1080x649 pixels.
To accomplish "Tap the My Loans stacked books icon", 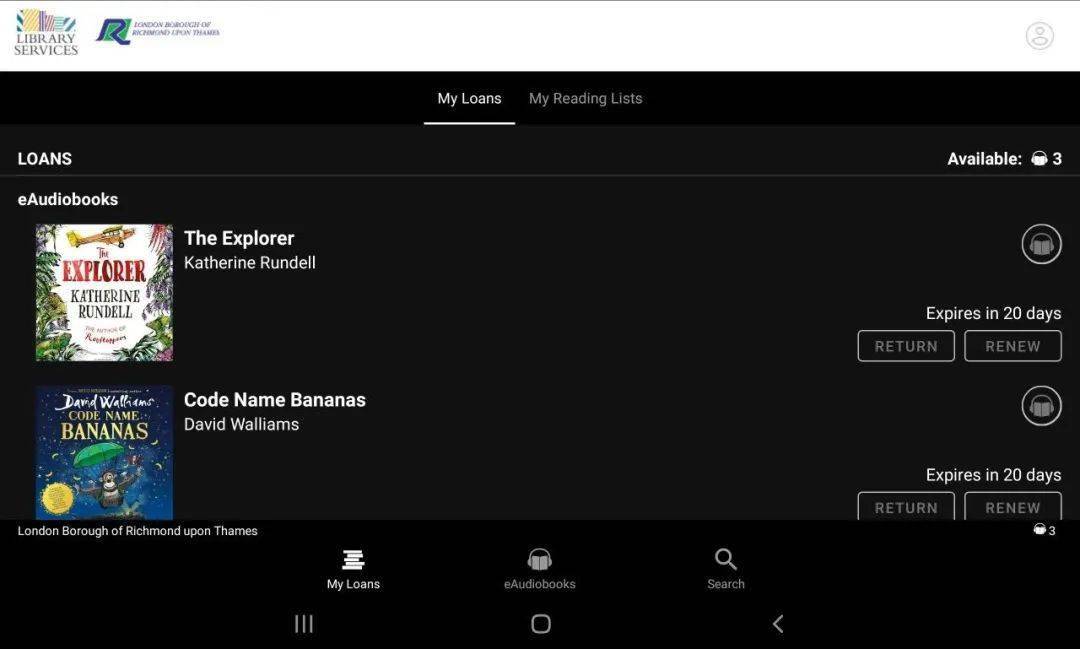I will [353, 559].
